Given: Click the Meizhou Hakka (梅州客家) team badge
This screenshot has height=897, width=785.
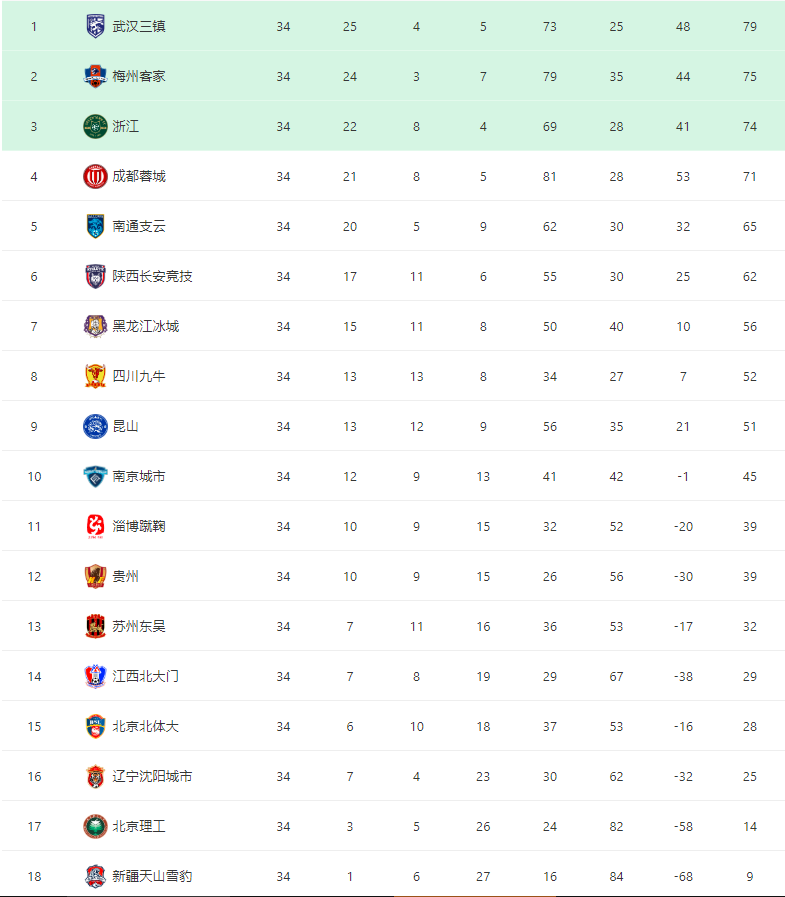Looking at the screenshot, I should pos(95,76).
